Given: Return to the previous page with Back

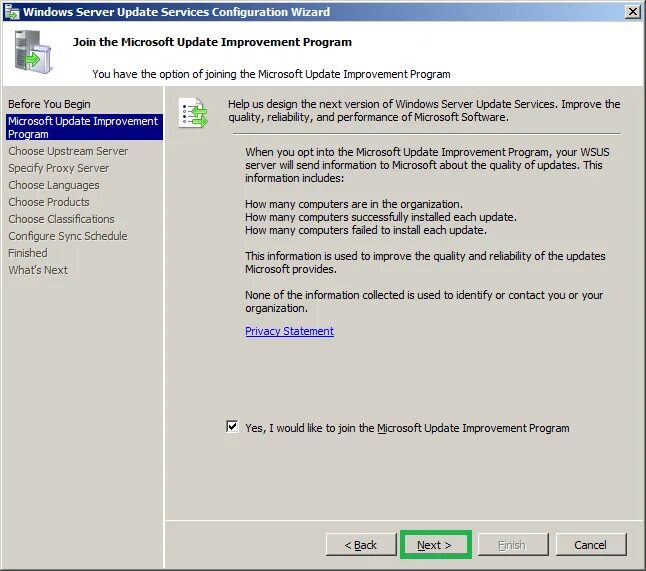Looking at the screenshot, I should 360,545.
